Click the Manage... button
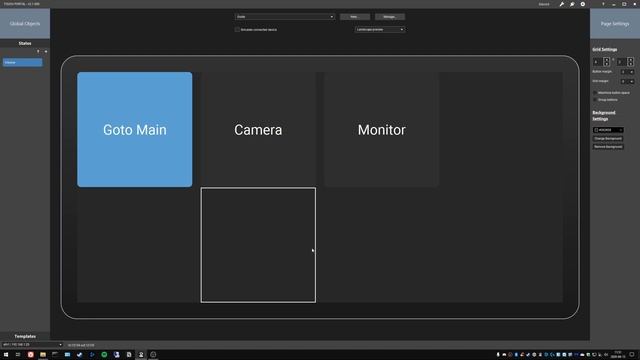 390,17
